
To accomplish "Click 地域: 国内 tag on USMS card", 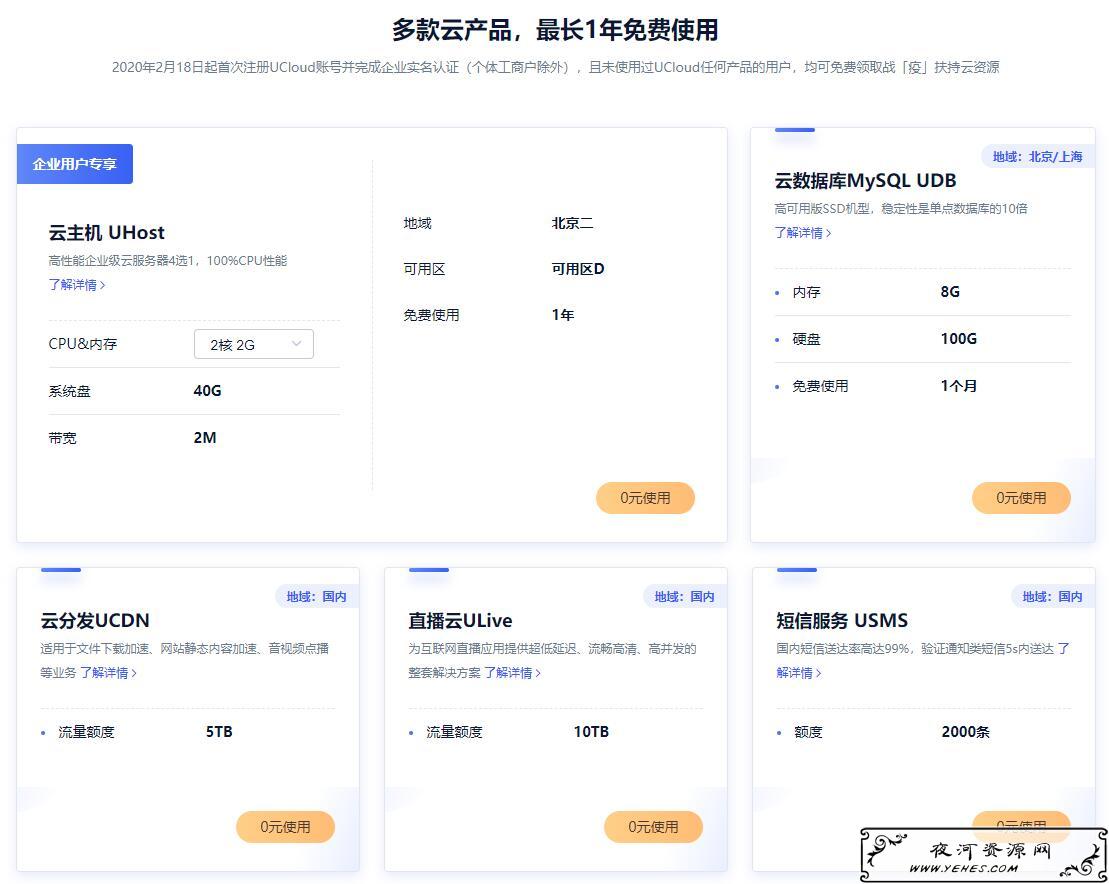I will [x=1052, y=597].
